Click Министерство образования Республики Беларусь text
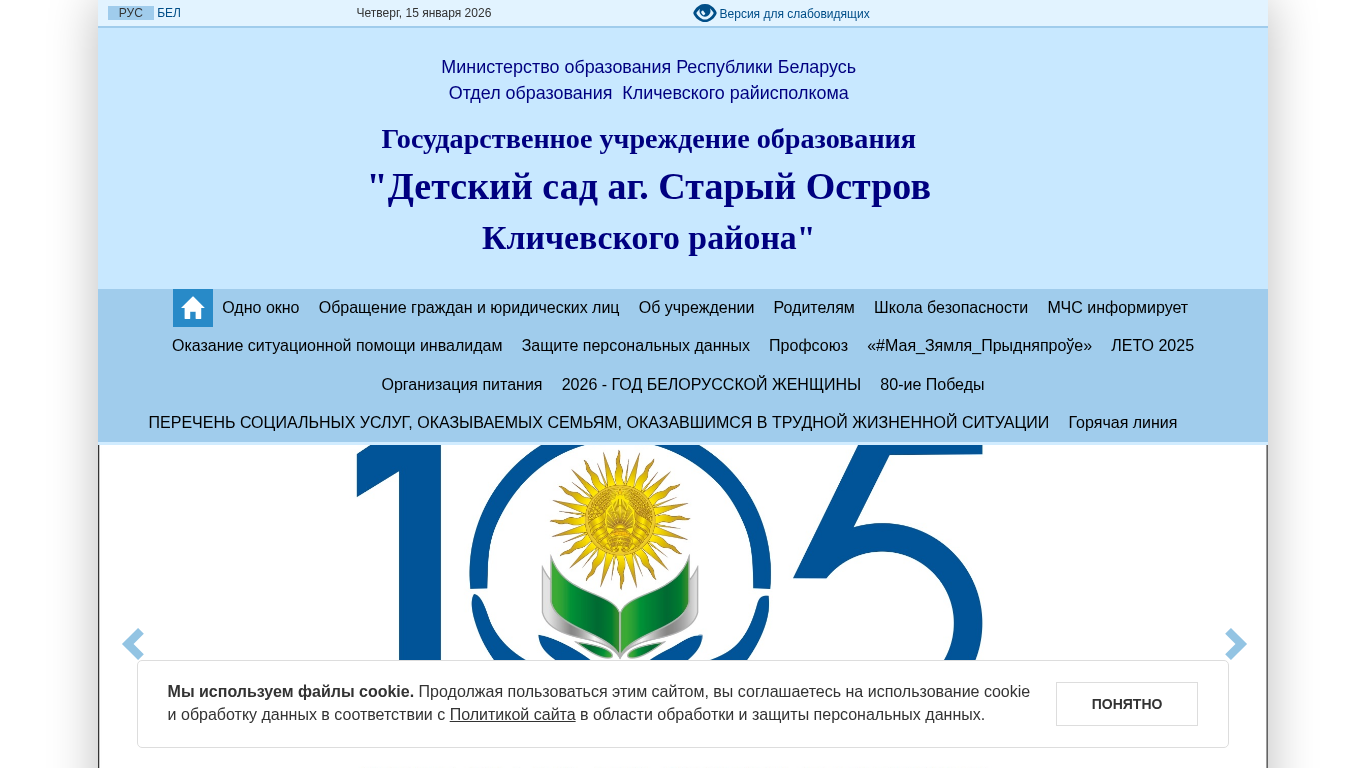Viewport: 1366px width, 768px height. pyautogui.click(x=649, y=67)
